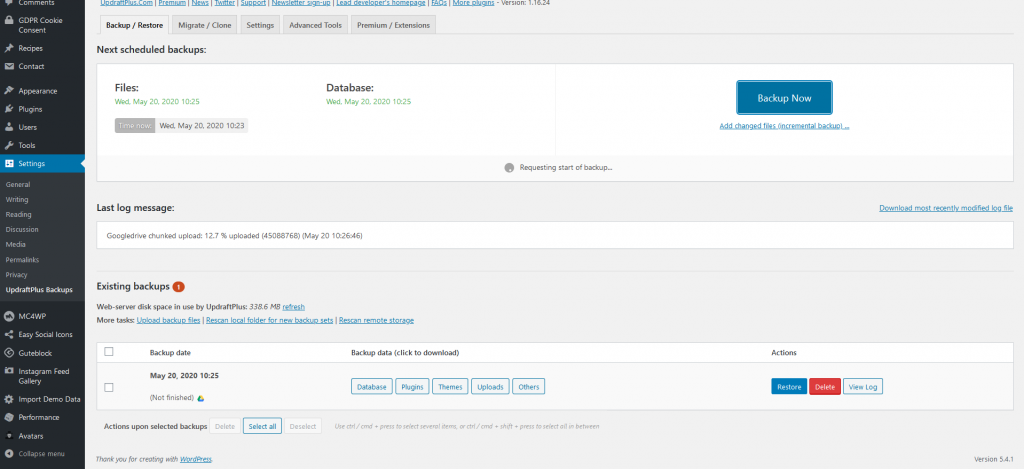Image resolution: width=1024 pixels, height=469 pixels.
Task: Select UpdraftPlus Backups submenu item
Action: [39, 290]
